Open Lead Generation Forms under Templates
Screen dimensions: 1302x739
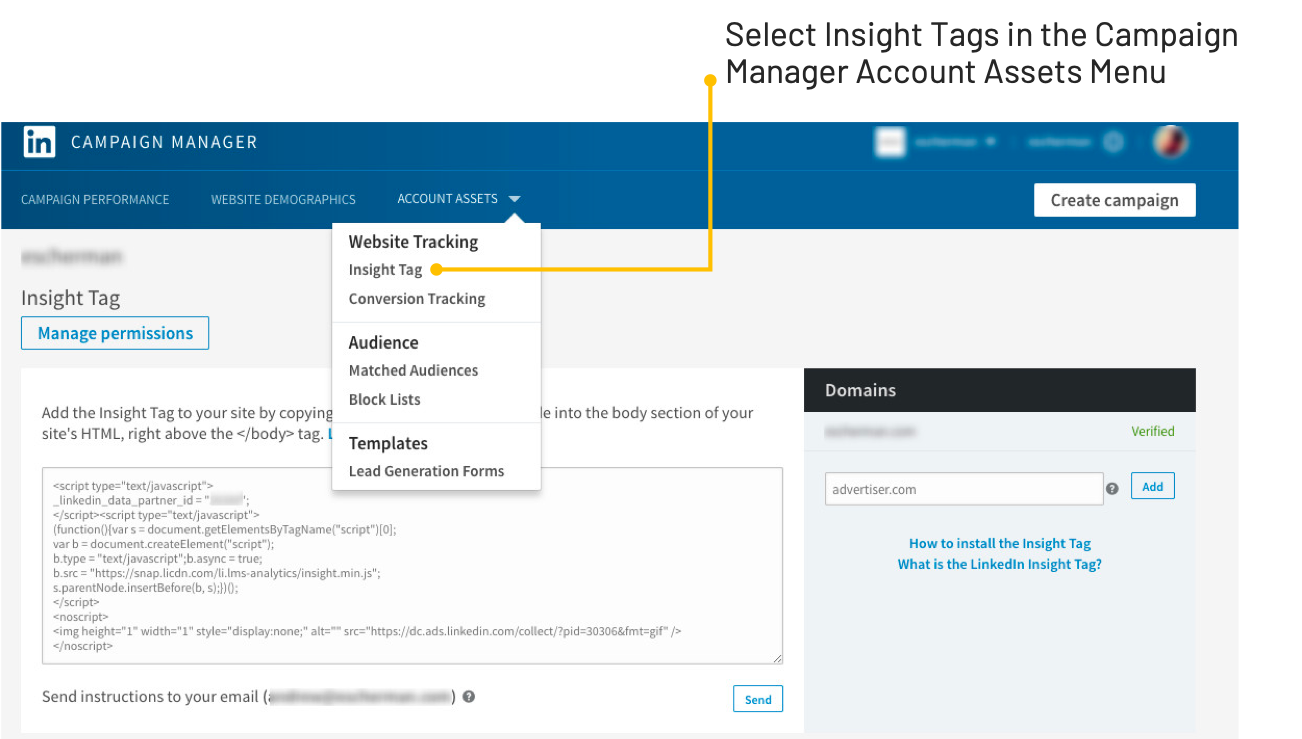426,470
